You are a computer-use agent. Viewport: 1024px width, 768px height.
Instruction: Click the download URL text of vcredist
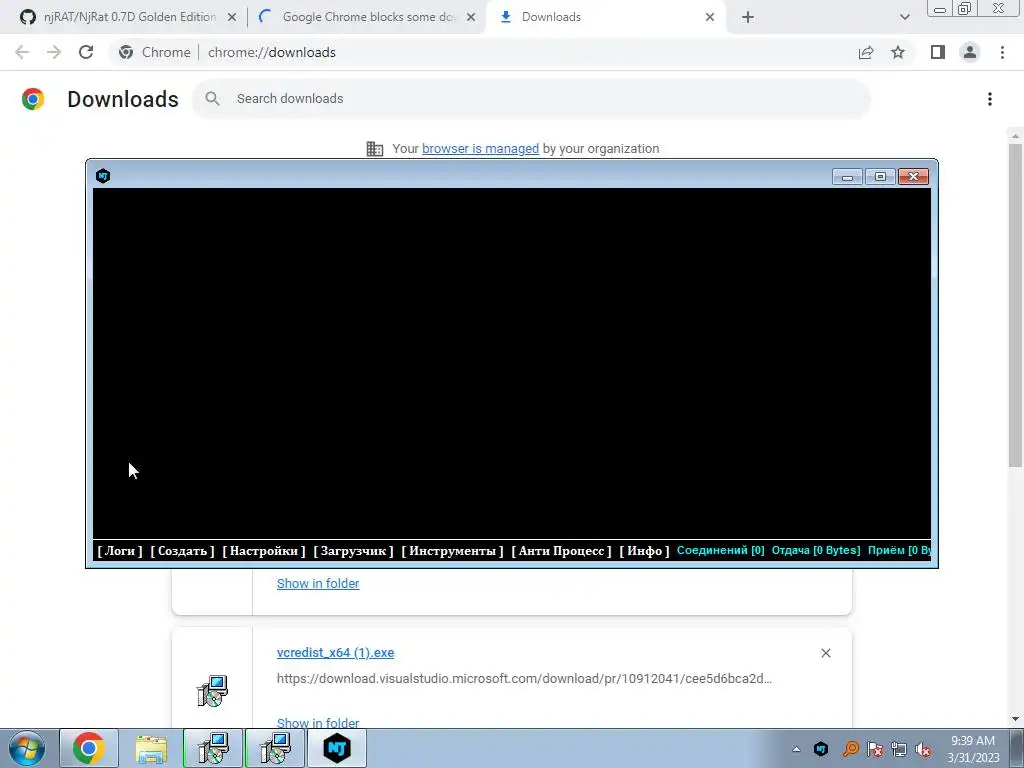pyautogui.click(x=524, y=679)
